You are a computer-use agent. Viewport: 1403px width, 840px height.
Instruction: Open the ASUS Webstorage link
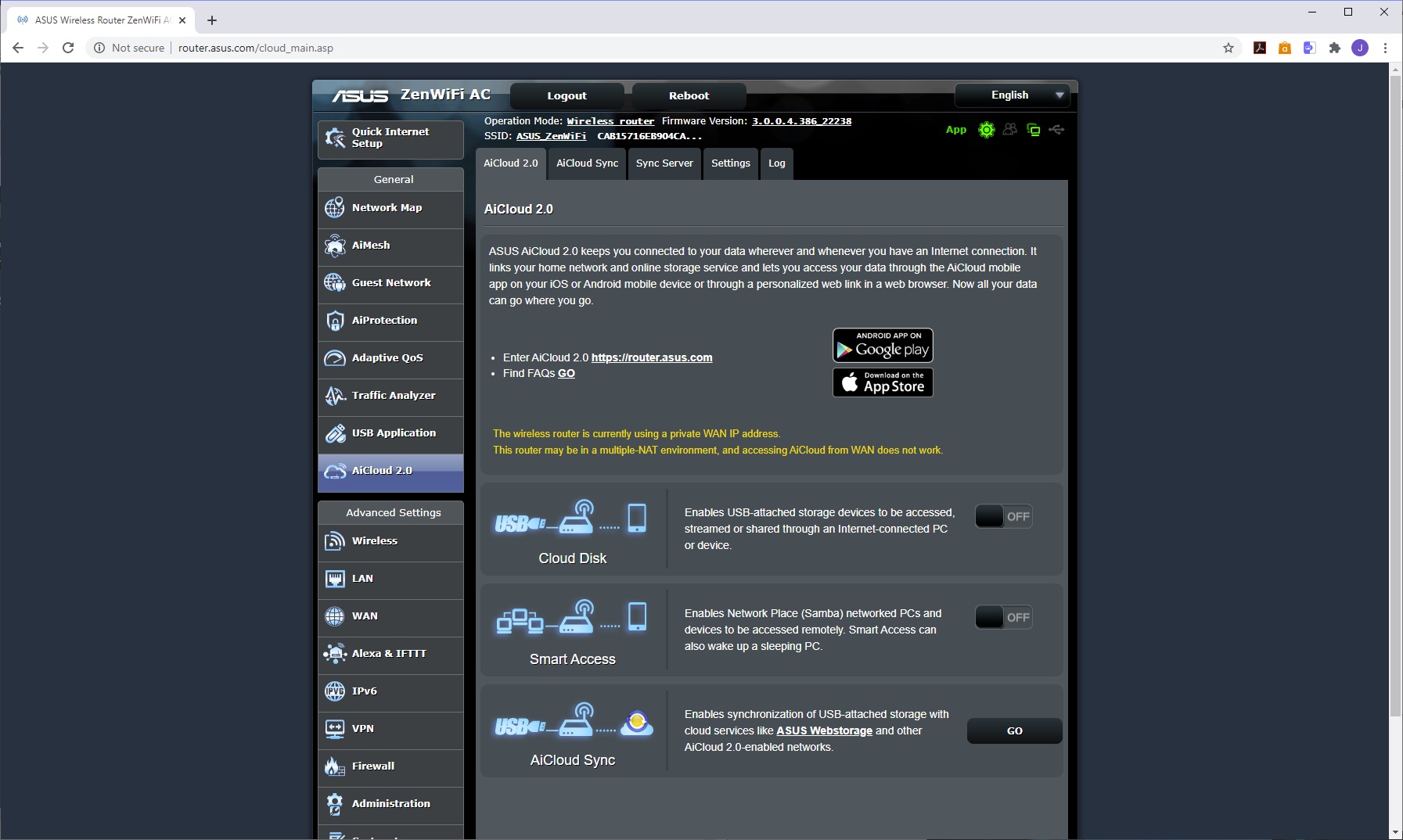point(824,731)
